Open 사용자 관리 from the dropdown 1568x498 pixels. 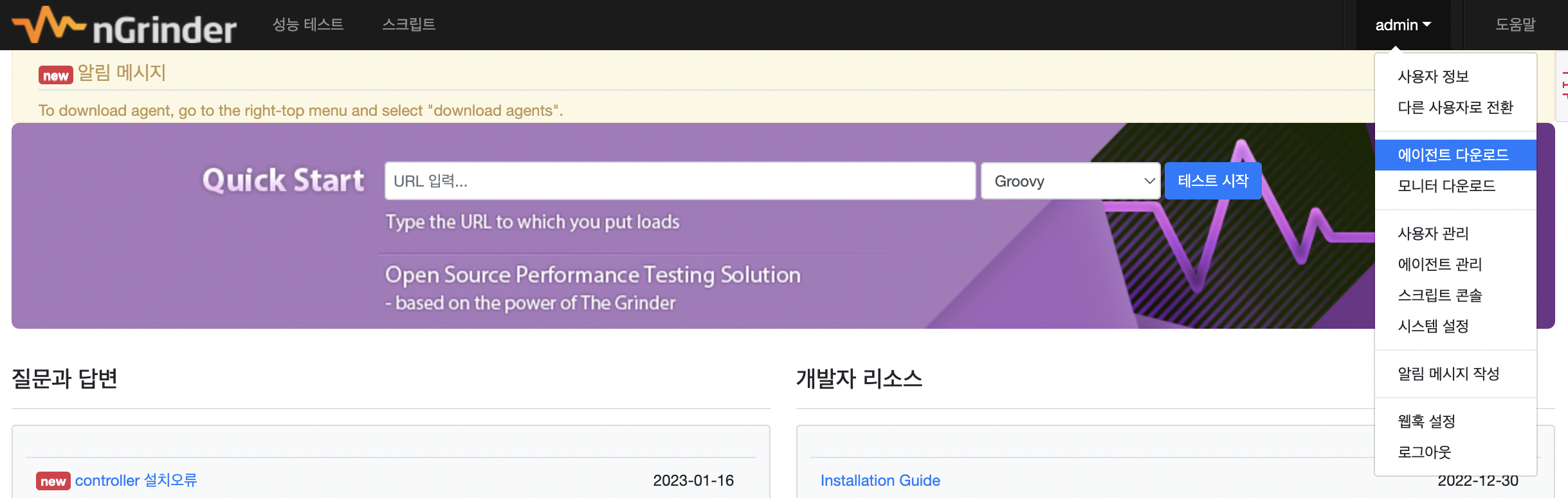tap(1455, 234)
